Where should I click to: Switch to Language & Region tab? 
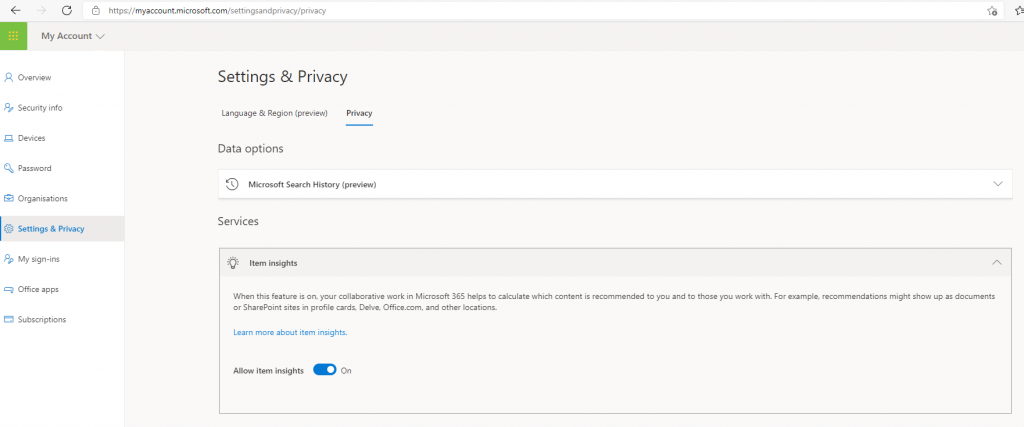[274, 113]
